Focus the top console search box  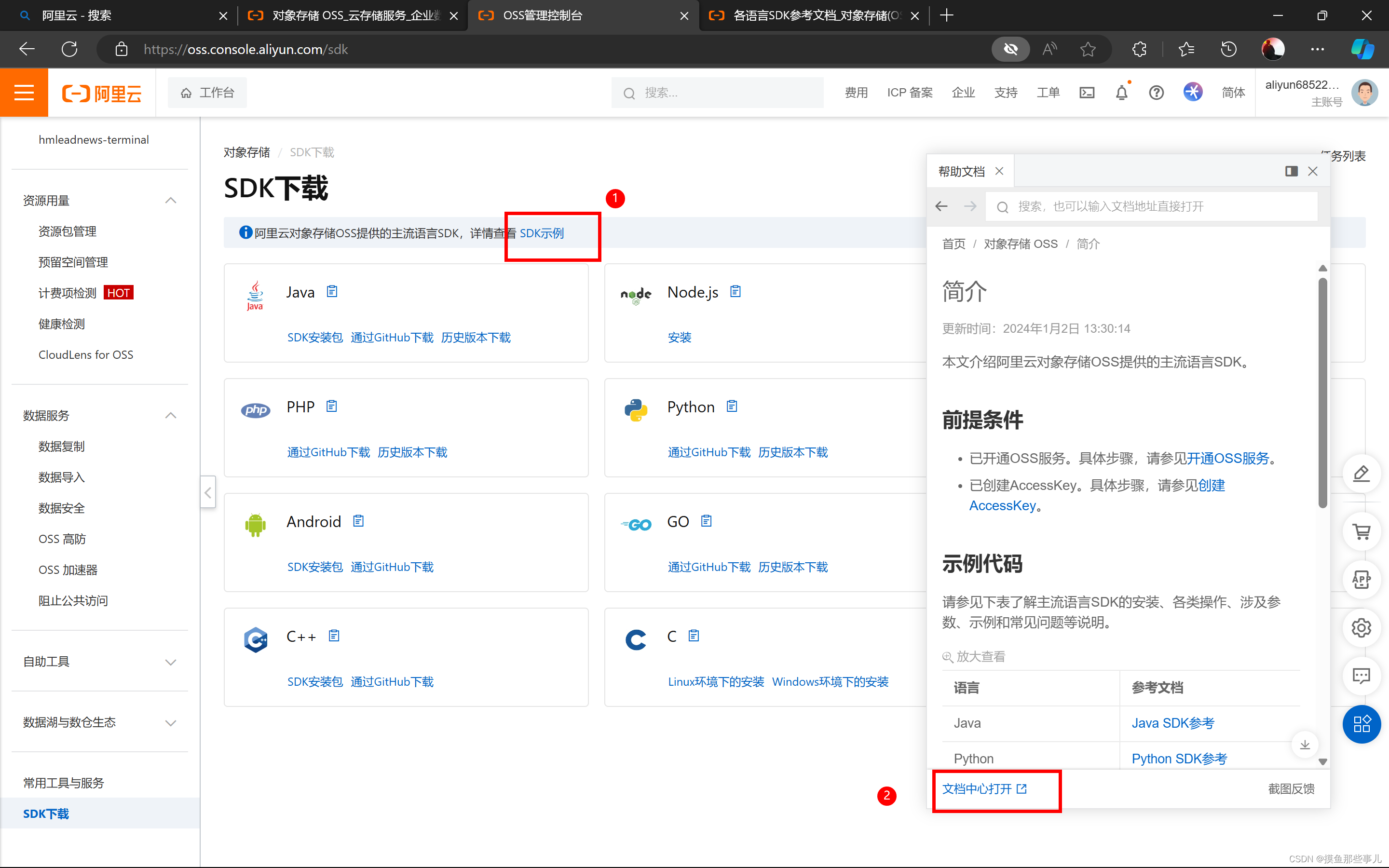pos(718,93)
